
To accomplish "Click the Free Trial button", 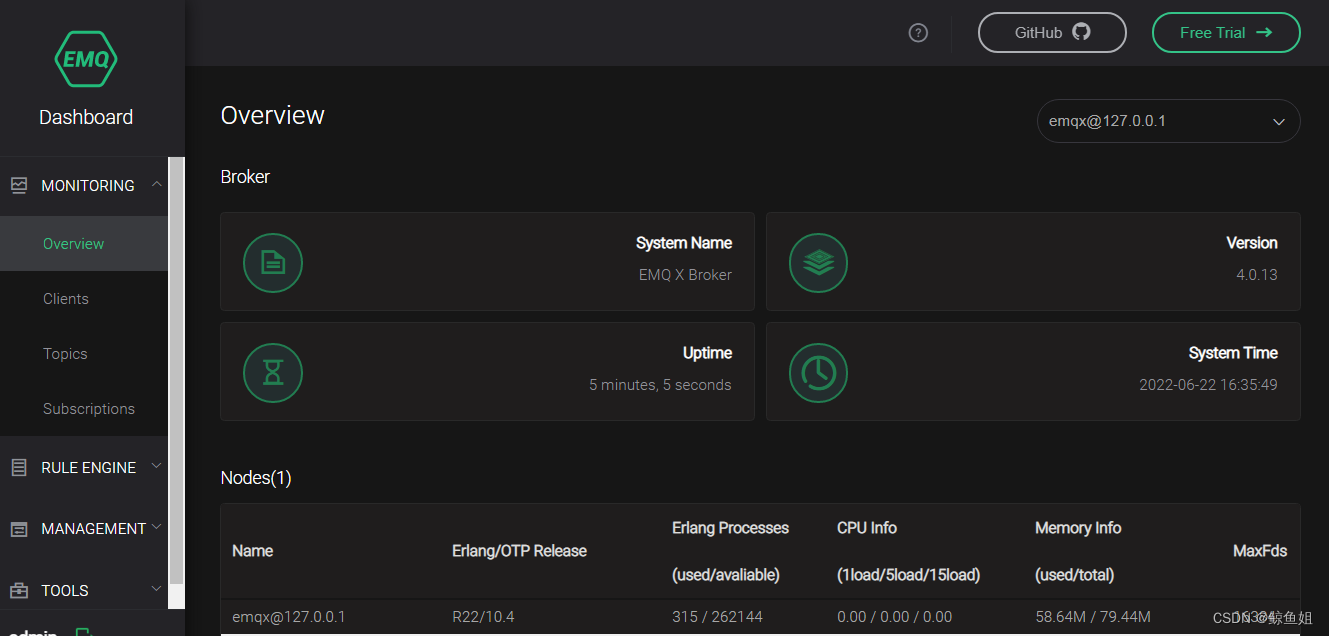I will (1226, 32).
